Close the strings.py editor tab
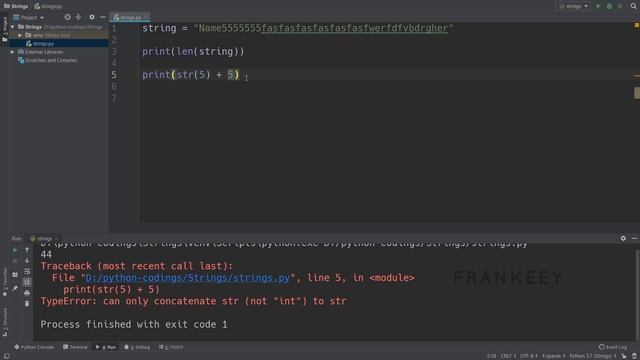The width and height of the screenshot is (640, 360). click(x=146, y=18)
